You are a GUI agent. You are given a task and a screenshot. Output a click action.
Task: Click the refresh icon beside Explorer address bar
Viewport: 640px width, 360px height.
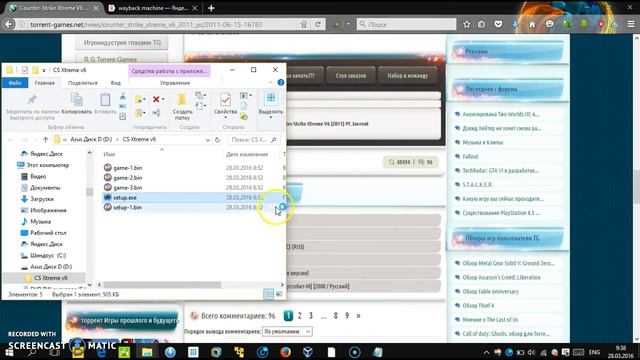[x=218, y=140]
